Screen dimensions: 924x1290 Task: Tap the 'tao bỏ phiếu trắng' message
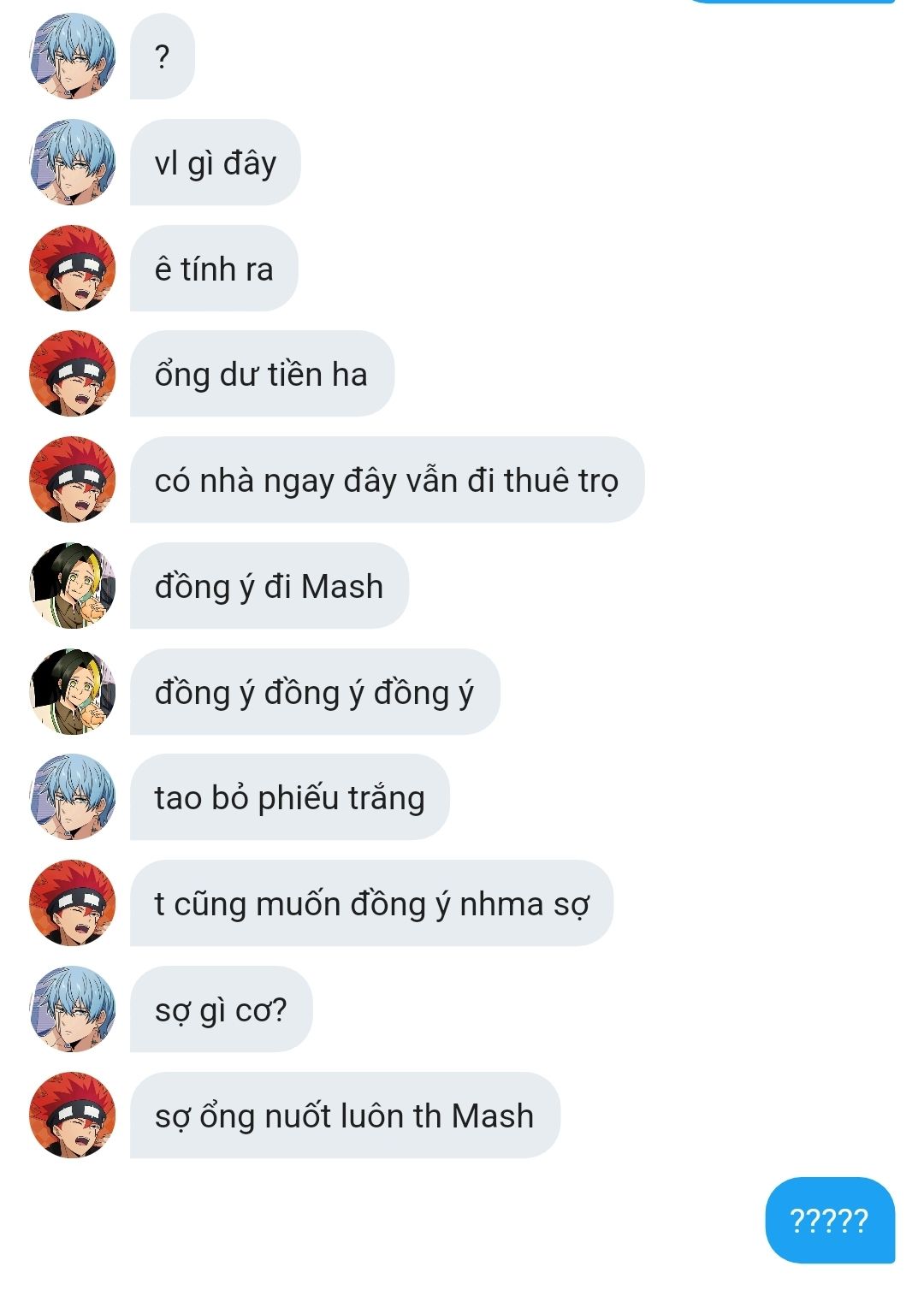[290, 797]
